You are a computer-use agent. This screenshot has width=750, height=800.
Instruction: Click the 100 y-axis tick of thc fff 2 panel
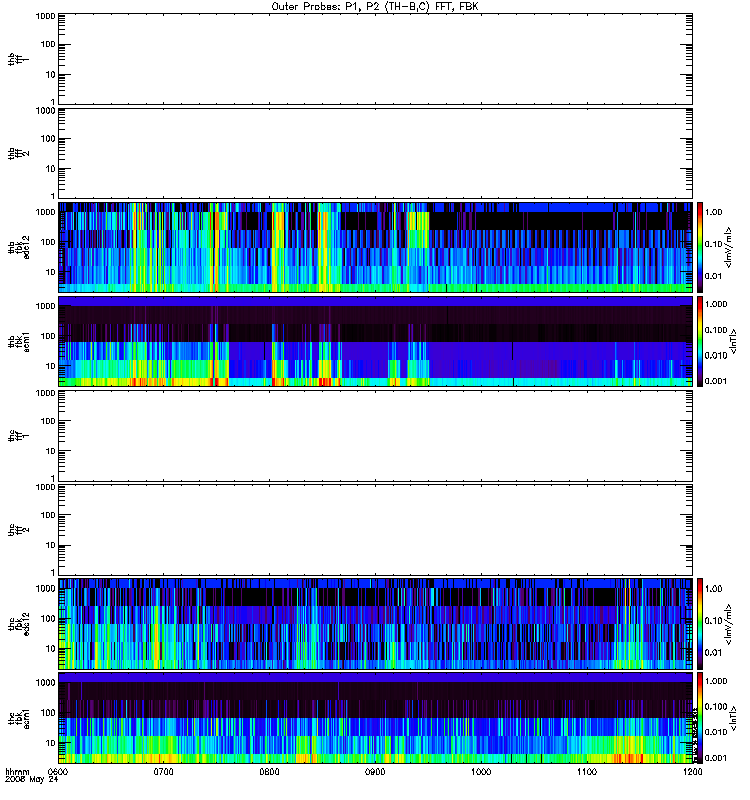tap(48, 515)
